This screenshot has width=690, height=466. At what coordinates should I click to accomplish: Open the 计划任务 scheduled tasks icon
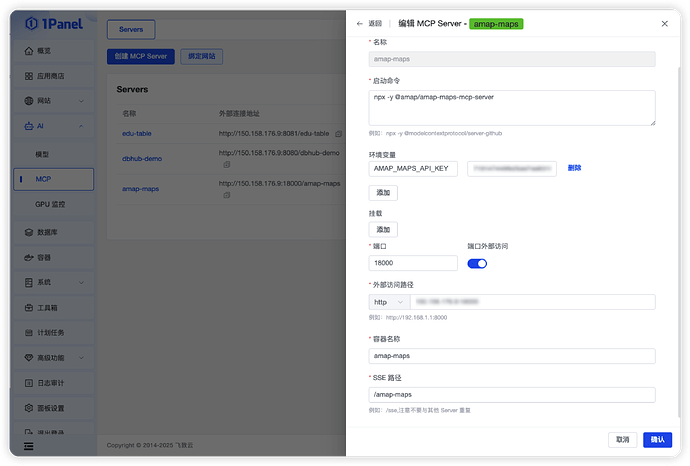coord(29,333)
